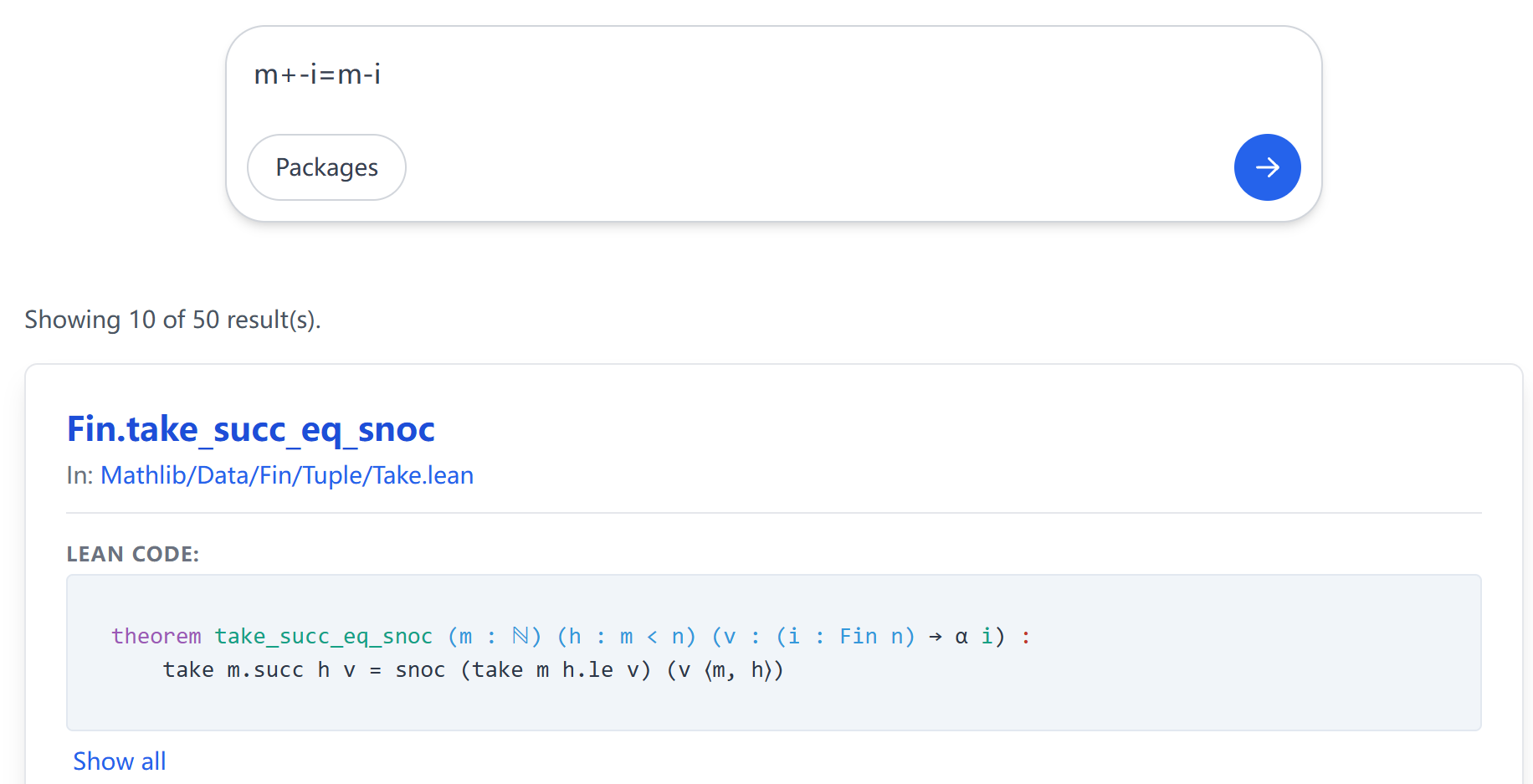Click the 'In:' label before file path
The width and height of the screenshot is (1533, 784).
pyautogui.click(x=80, y=475)
